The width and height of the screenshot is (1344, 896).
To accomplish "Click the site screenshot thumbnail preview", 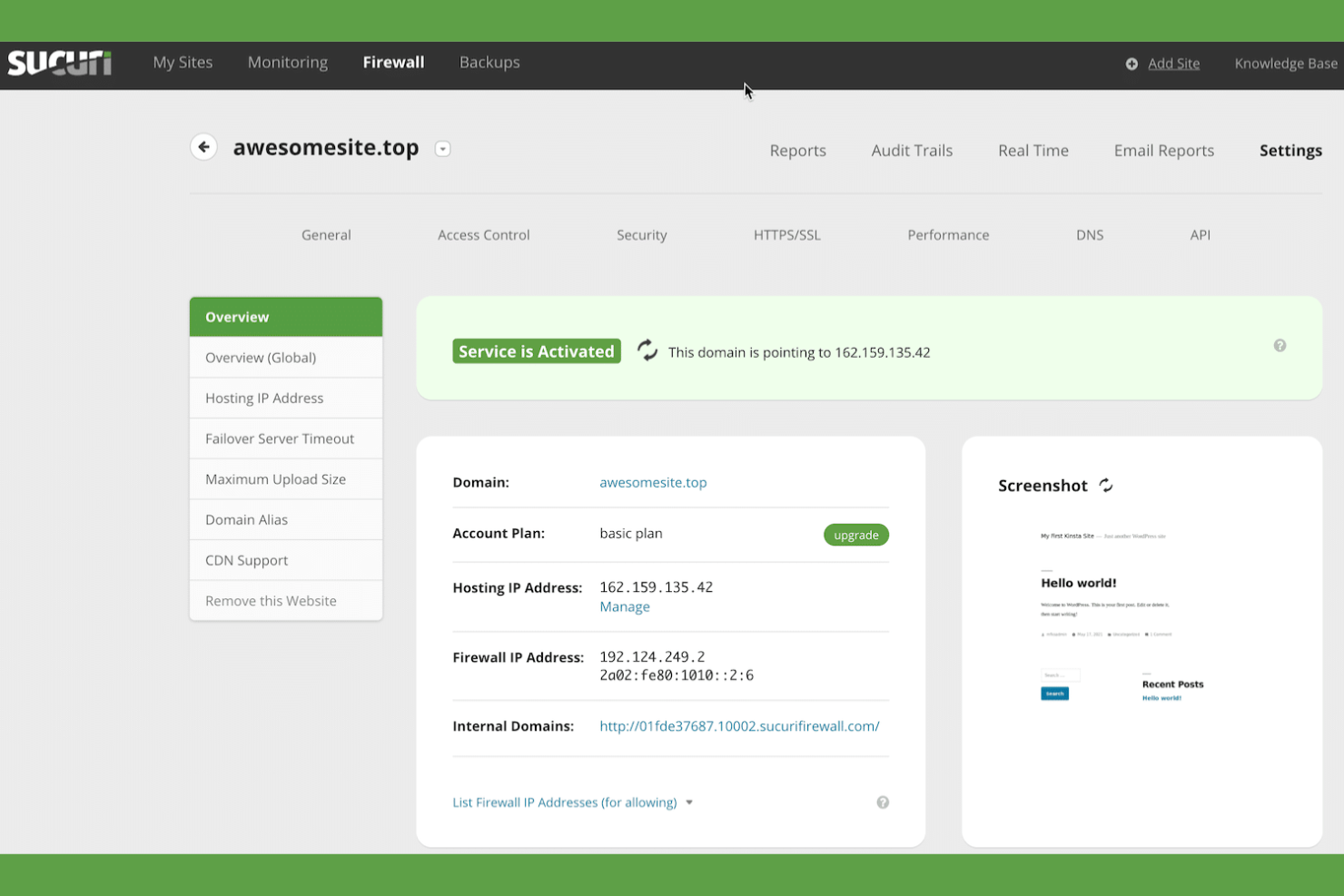I will [x=1123, y=616].
